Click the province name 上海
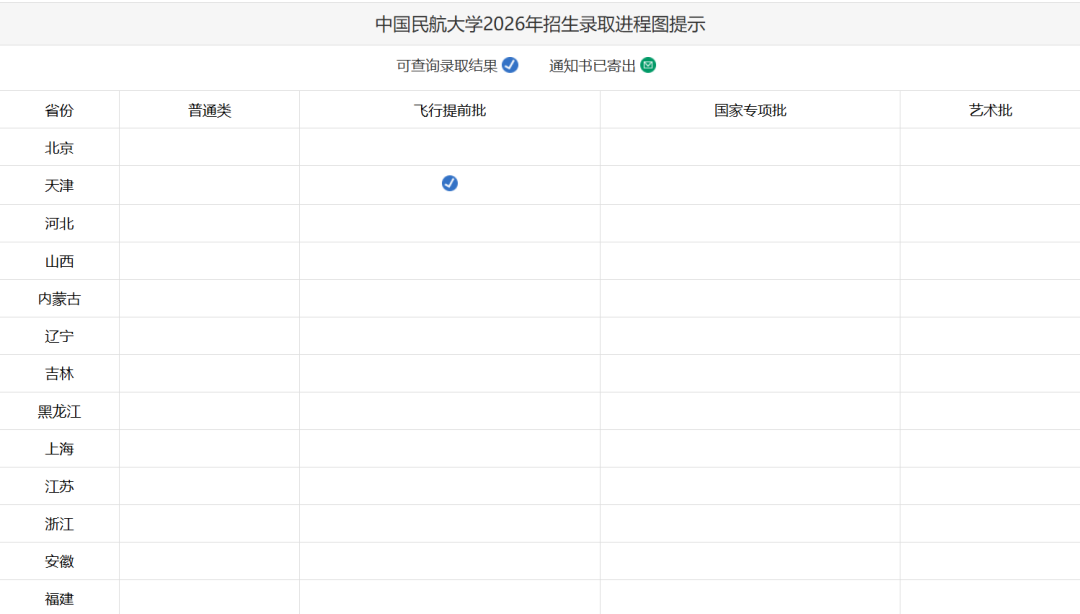The width and height of the screenshot is (1080, 614). pyautogui.click(x=59, y=449)
